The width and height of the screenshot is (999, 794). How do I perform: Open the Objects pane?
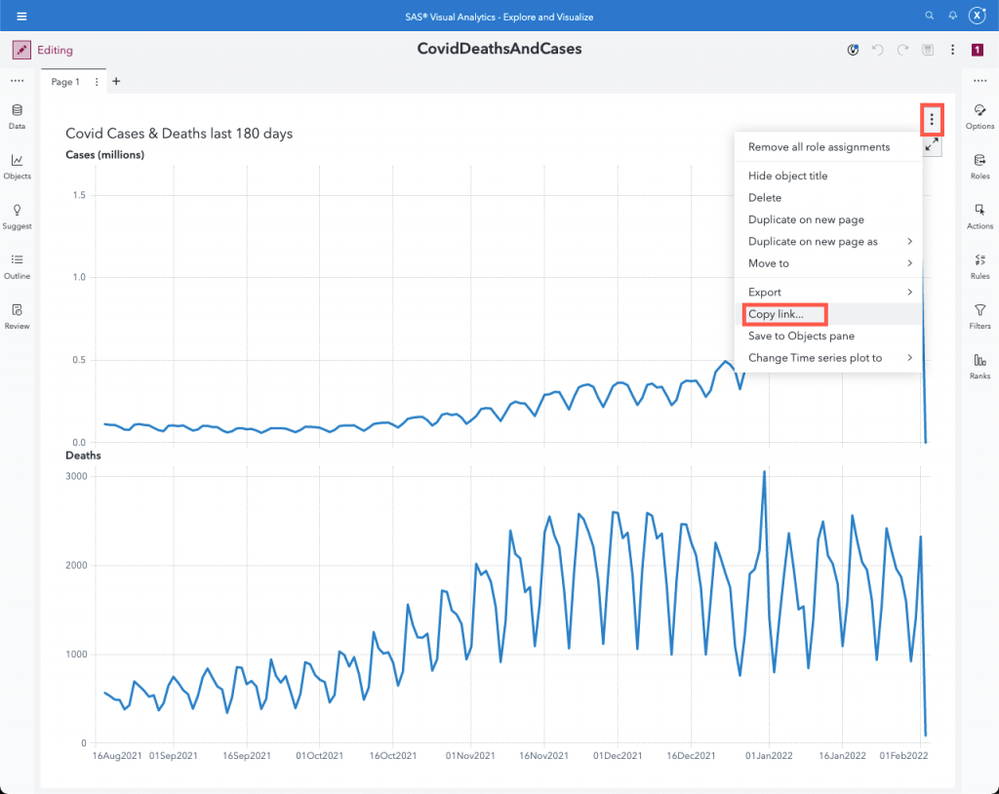[x=17, y=165]
